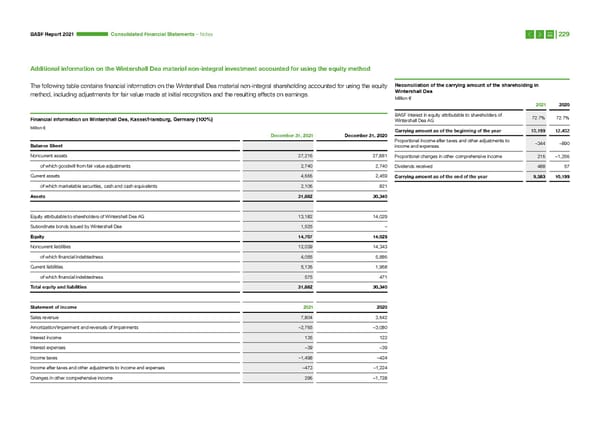This screenshot has width=600, height=424.
Task: Click 'of which marketable securities, cash' row
Action: [98, 186]
